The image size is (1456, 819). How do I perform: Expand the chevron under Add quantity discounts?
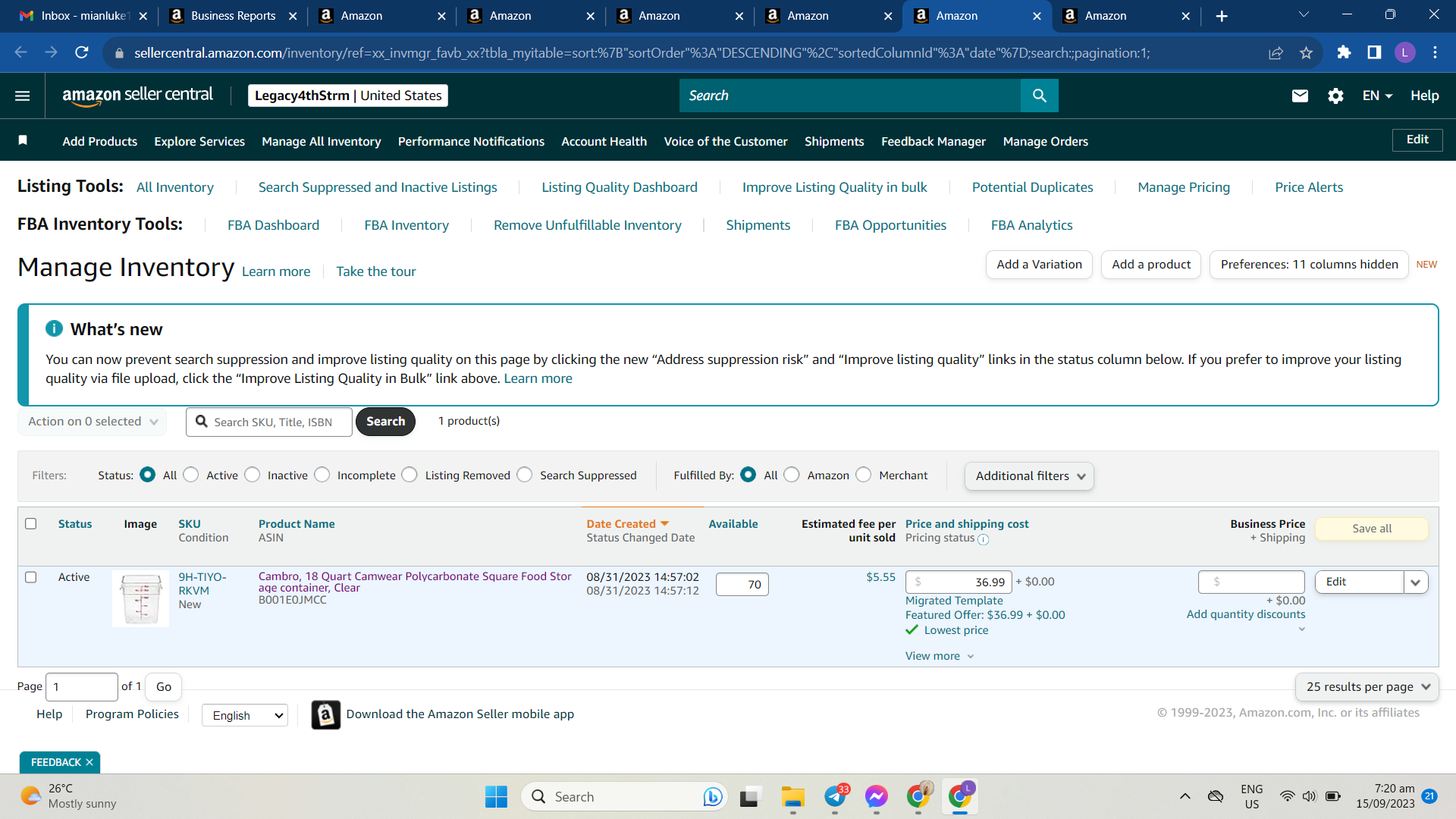[1301, 629]
